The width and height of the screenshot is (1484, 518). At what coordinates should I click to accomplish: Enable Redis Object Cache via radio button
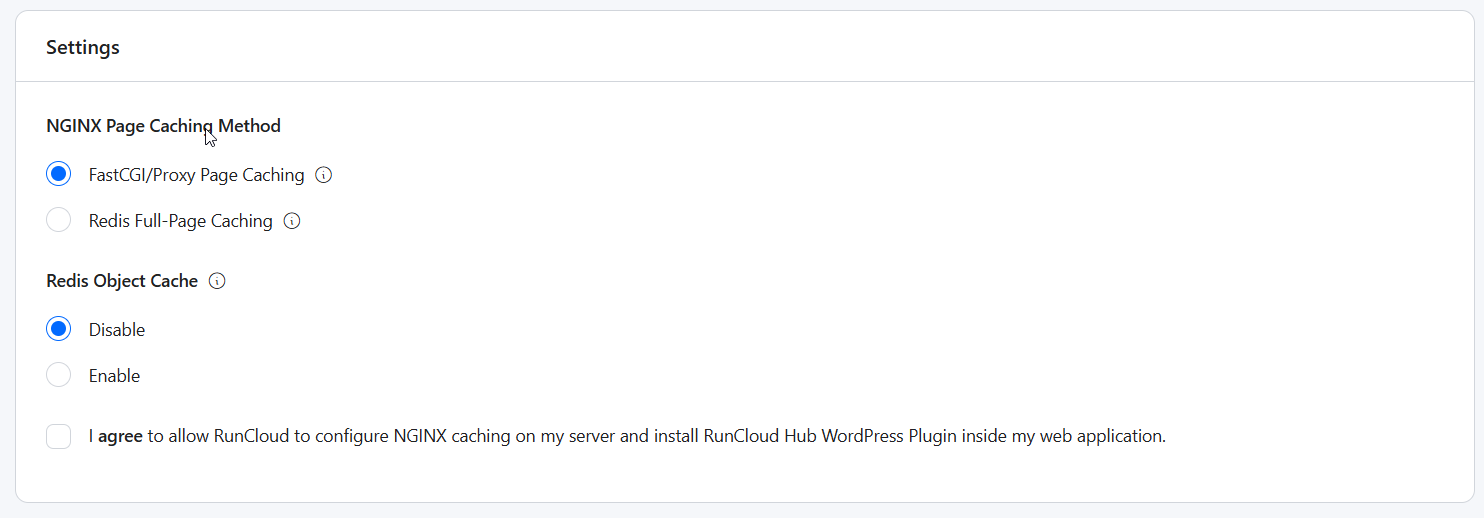59,375
